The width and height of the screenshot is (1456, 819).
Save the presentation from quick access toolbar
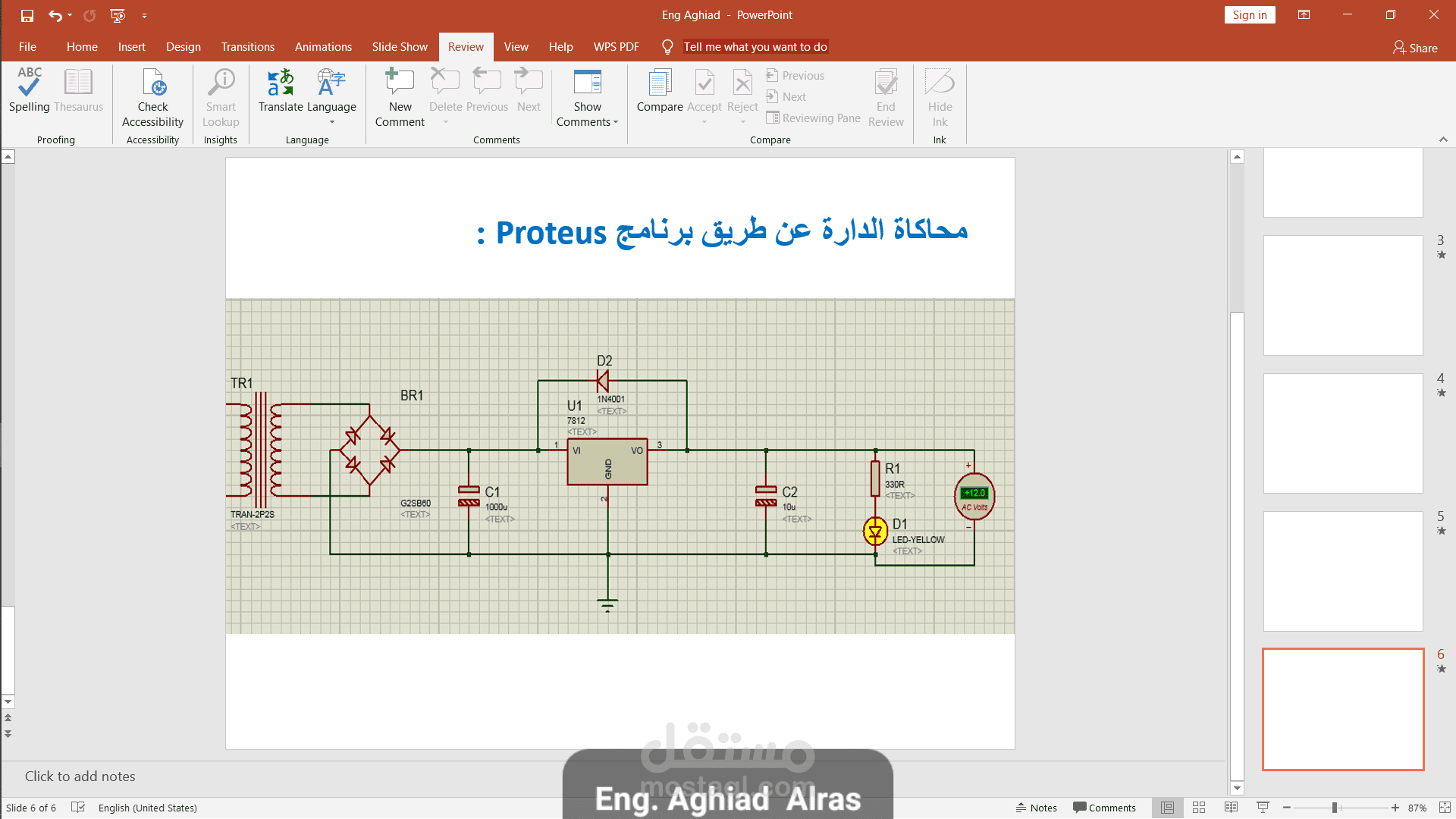point(27,15)
